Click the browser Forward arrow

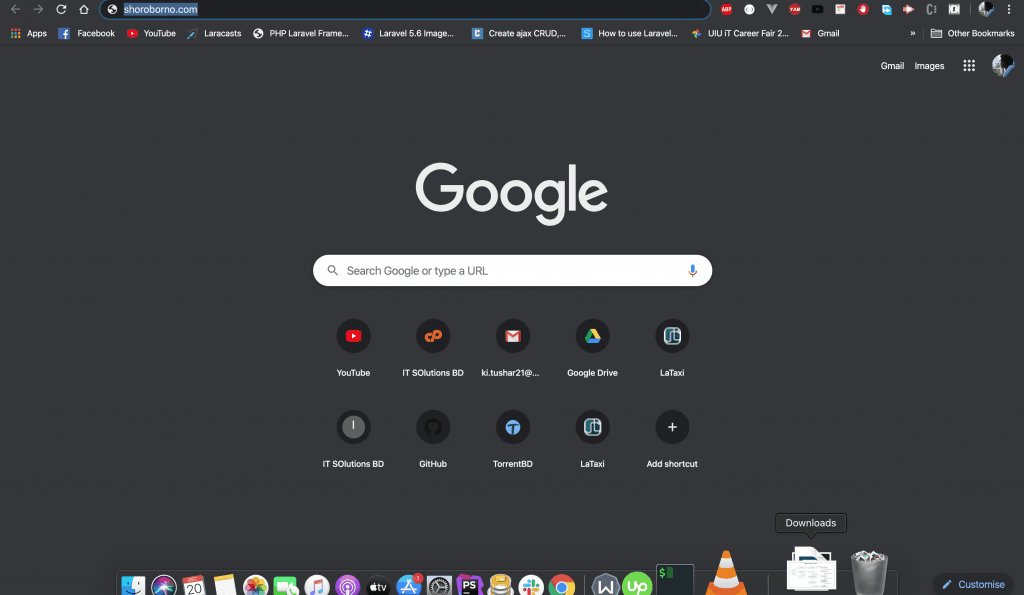(39, 9)
